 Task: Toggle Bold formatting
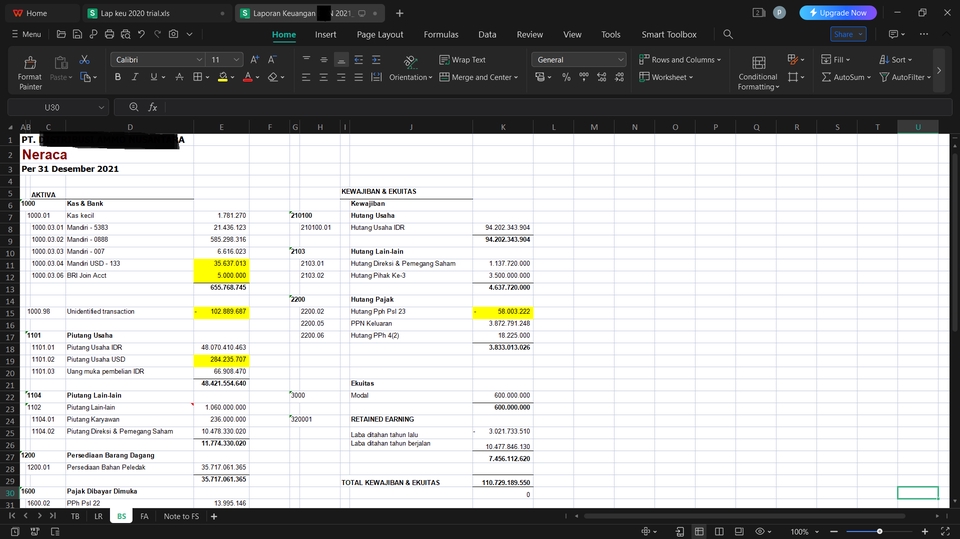click(120, 77)
